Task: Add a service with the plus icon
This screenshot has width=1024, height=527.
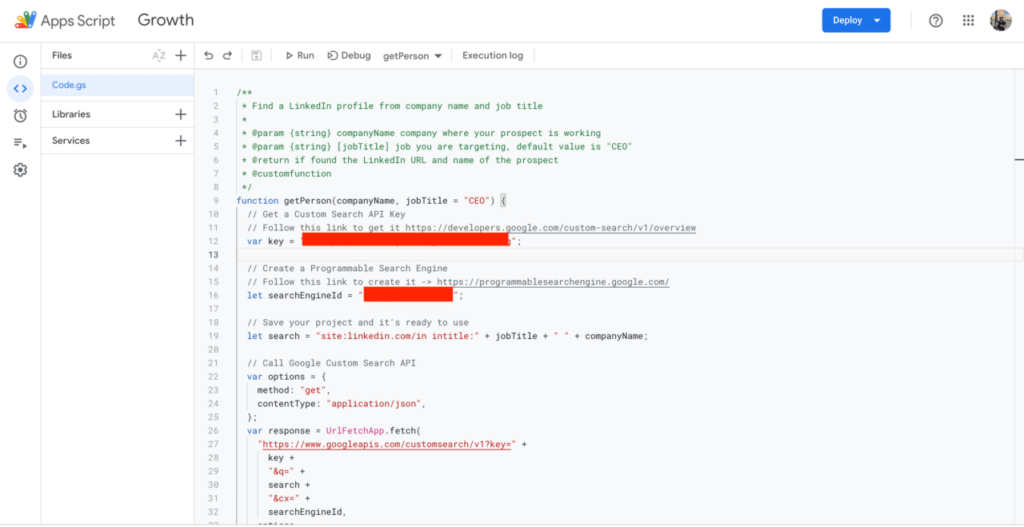Action: click(180, 141)
